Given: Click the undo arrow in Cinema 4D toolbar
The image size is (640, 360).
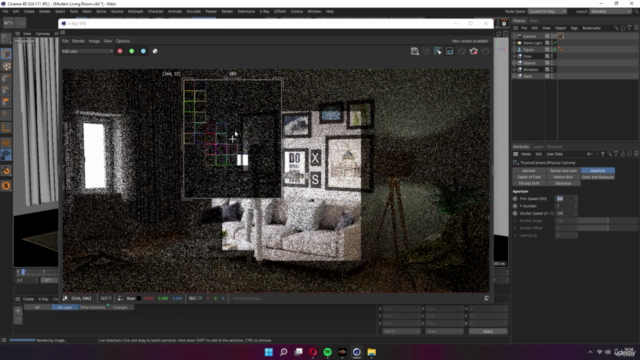Looking at the screenshot, I should [8, 23].
